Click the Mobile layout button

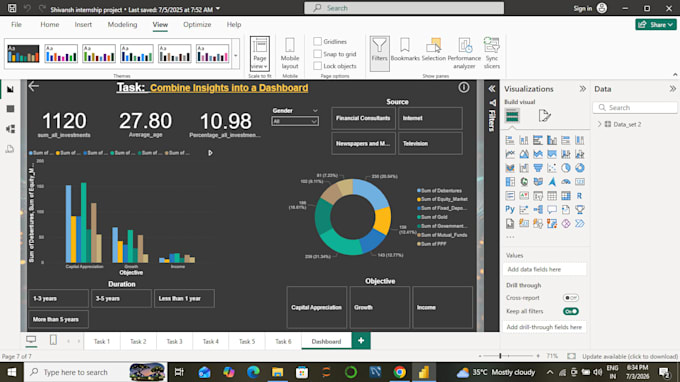coord(290,53)
